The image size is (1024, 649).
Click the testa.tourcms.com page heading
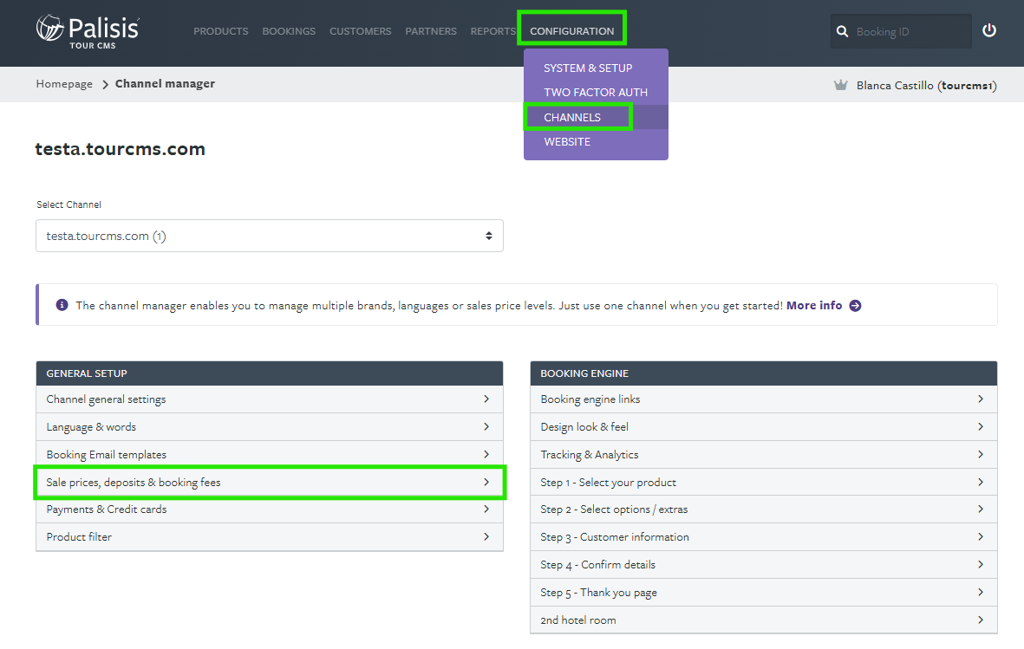tap(120, 149)
